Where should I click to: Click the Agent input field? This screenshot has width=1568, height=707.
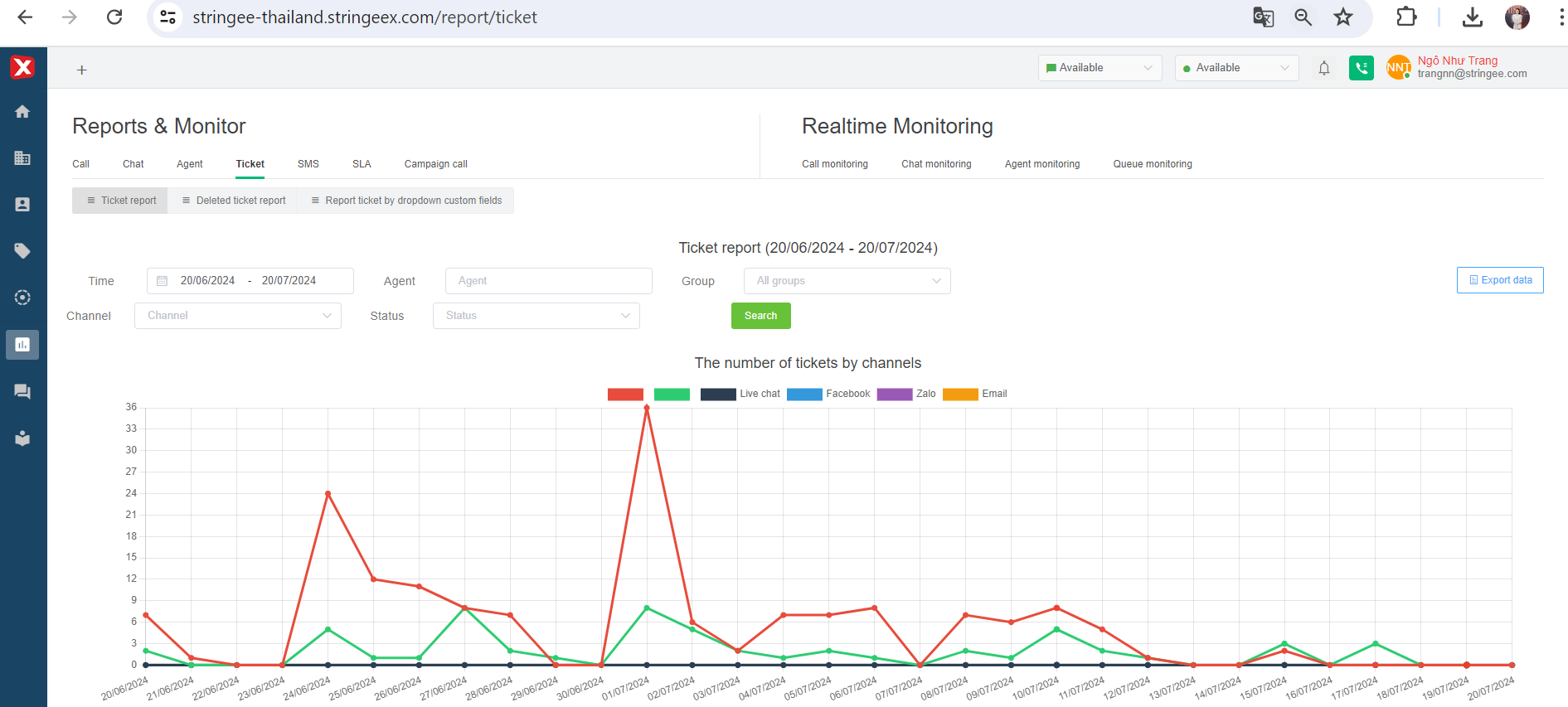[548, 281]
